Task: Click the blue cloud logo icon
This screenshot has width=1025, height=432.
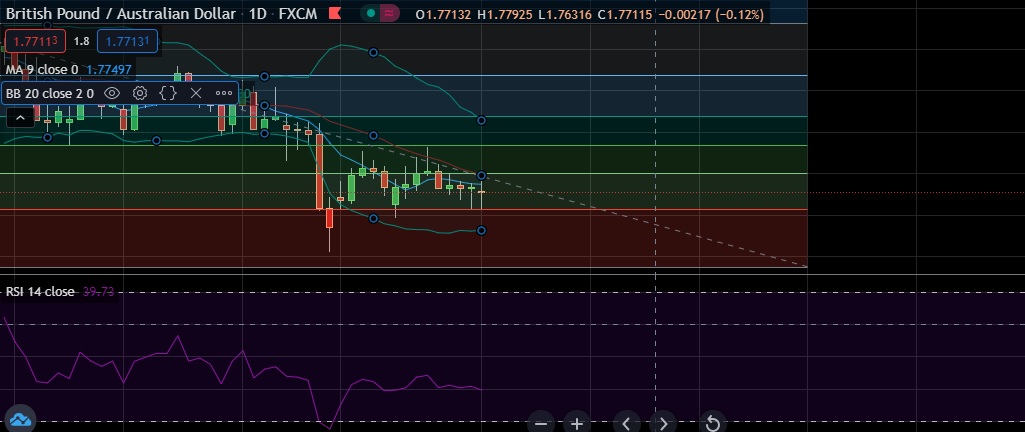Action: click(x=19, y=419)
